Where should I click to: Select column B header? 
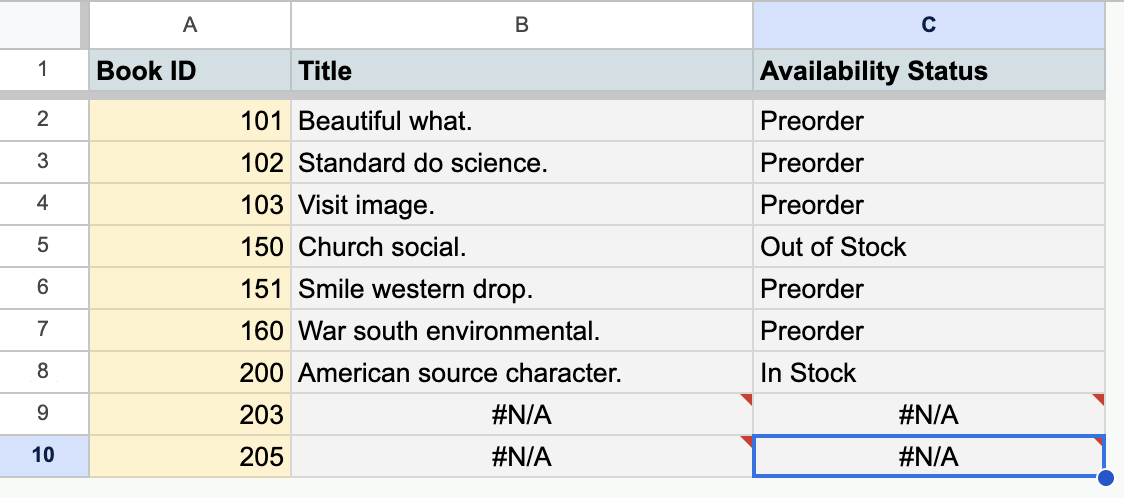coord(521,26)
